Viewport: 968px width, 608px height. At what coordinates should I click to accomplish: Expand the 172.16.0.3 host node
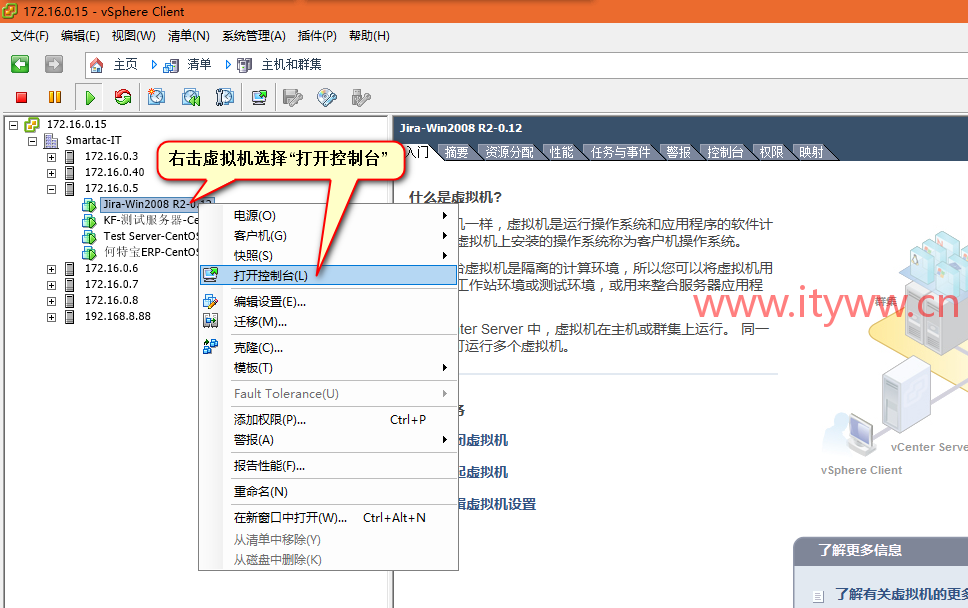click(52, 157)
